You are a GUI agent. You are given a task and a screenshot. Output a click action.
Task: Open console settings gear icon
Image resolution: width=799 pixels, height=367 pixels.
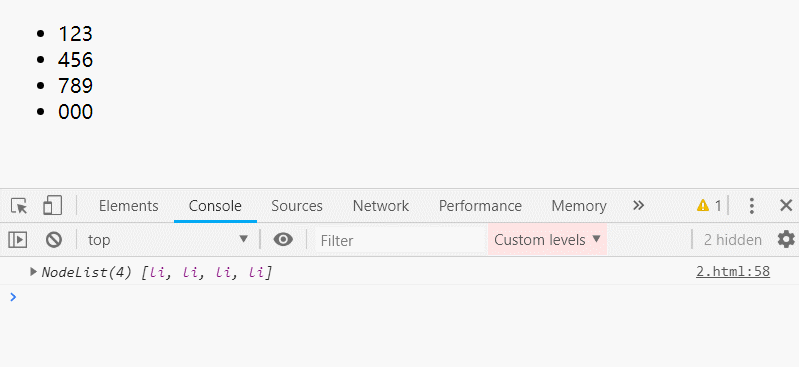786,239
